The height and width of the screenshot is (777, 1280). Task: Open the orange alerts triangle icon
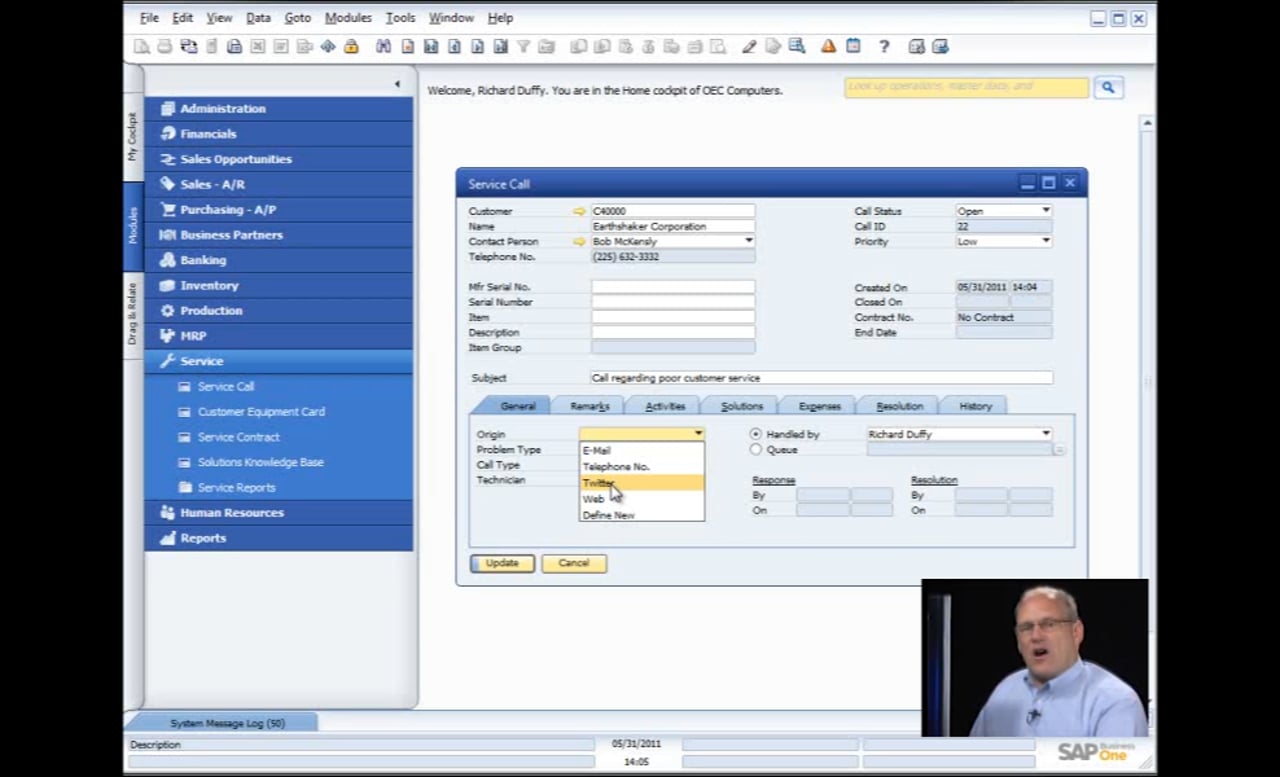coord(828,47)
